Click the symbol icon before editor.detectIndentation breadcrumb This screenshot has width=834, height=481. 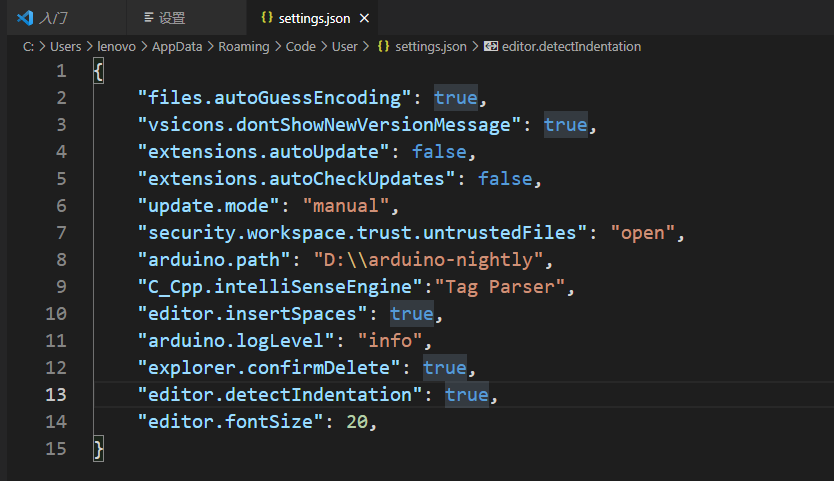pos(491,46)
